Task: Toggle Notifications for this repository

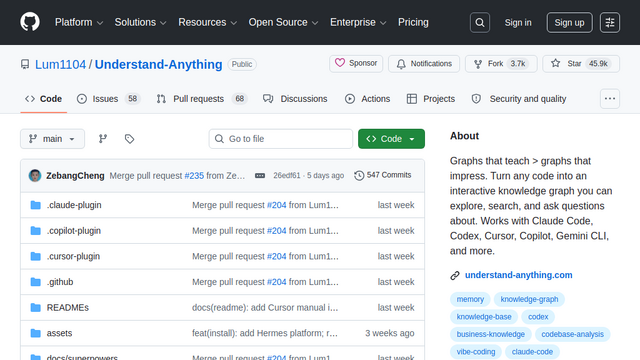Action: (x=424, y=64)
